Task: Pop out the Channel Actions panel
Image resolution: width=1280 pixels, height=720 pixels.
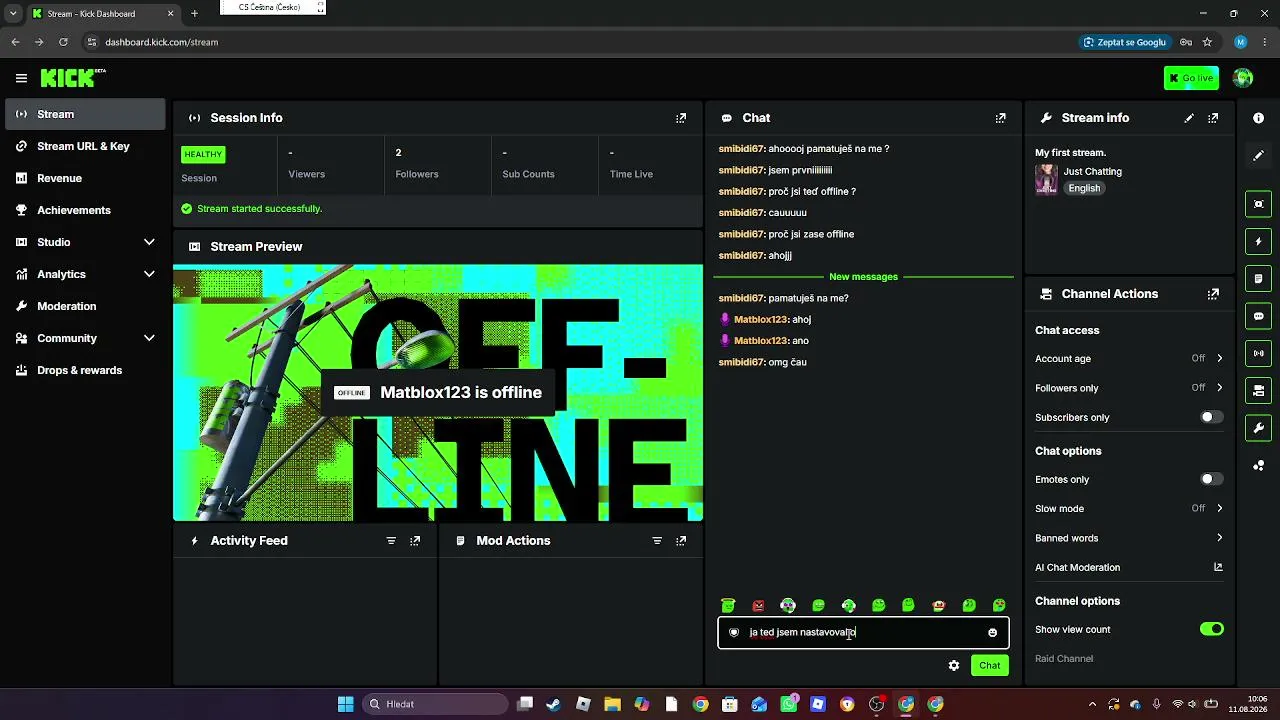Action: click(1213, 294)
